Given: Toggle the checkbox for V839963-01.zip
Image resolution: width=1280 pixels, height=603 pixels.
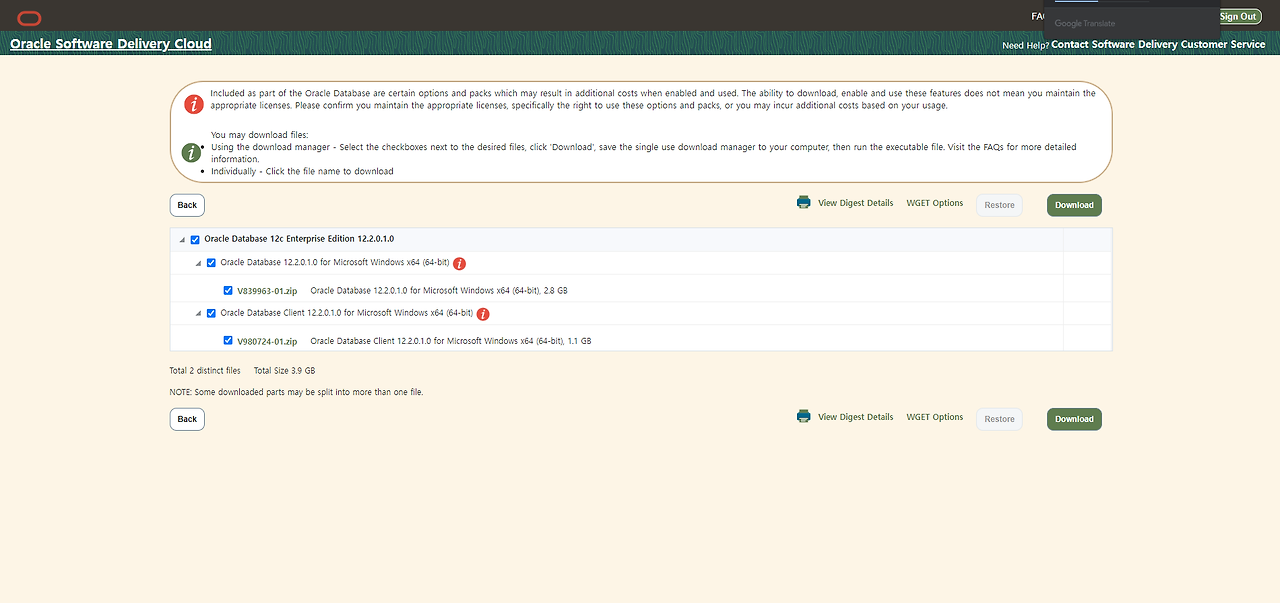Looking at the screenshot, I should (x=228, y=290).
